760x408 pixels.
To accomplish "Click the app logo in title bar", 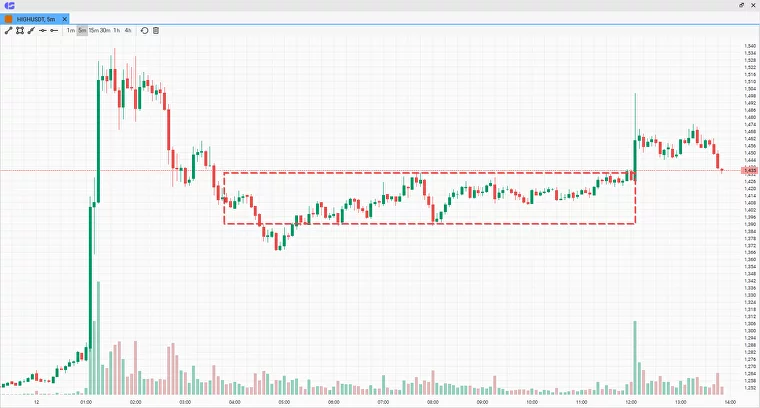I will pos(9,5).
